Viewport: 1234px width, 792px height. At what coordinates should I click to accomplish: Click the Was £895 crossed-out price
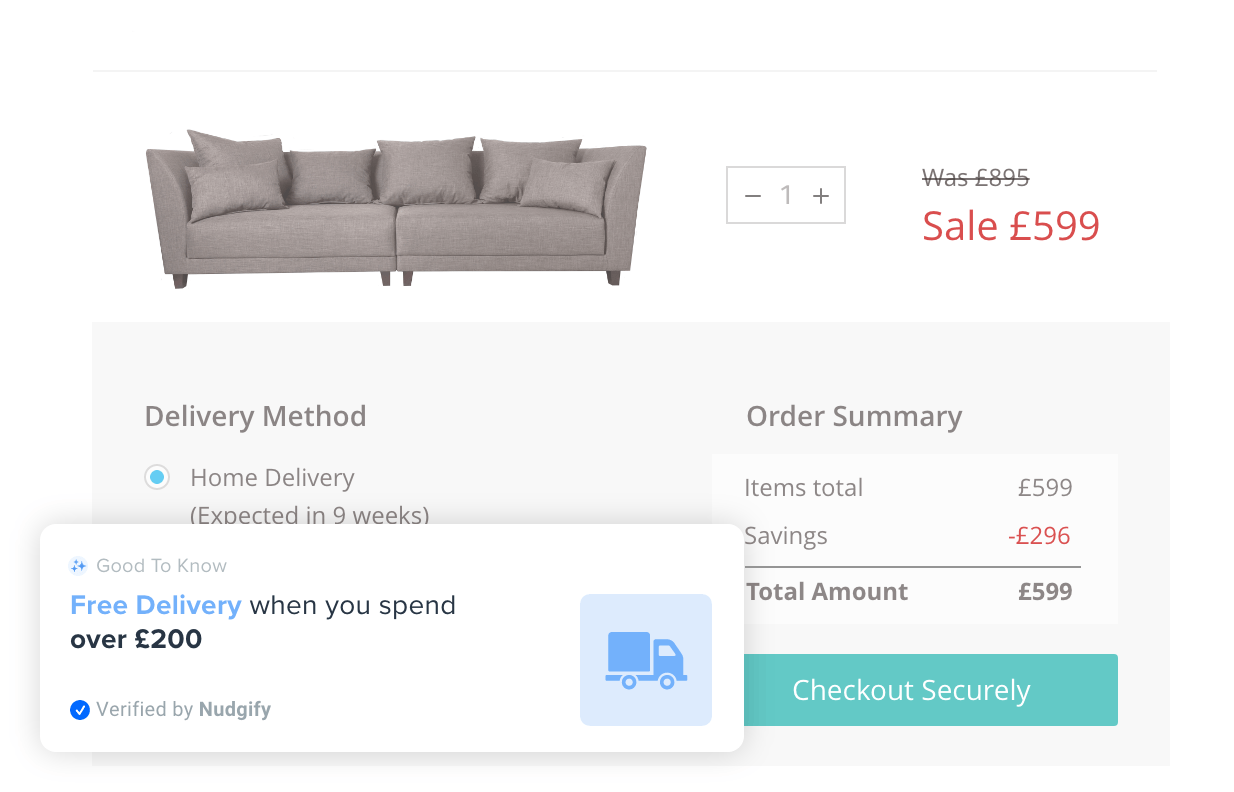click(975, 178)
